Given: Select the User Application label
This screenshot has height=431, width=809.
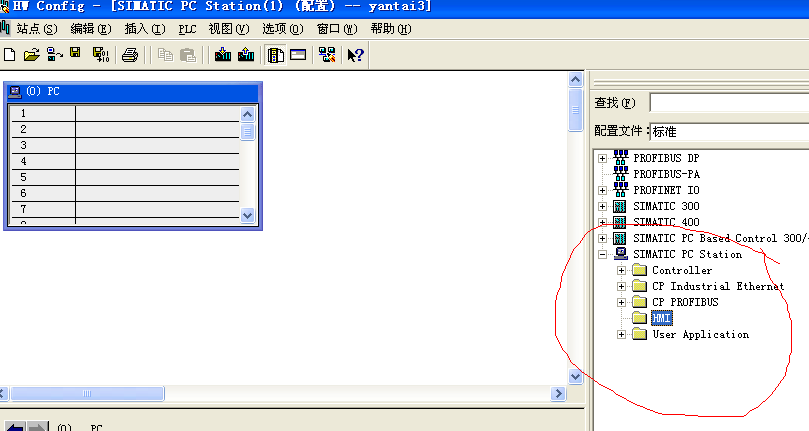Looking at the screenshot, I should click(x=701, y=334).
